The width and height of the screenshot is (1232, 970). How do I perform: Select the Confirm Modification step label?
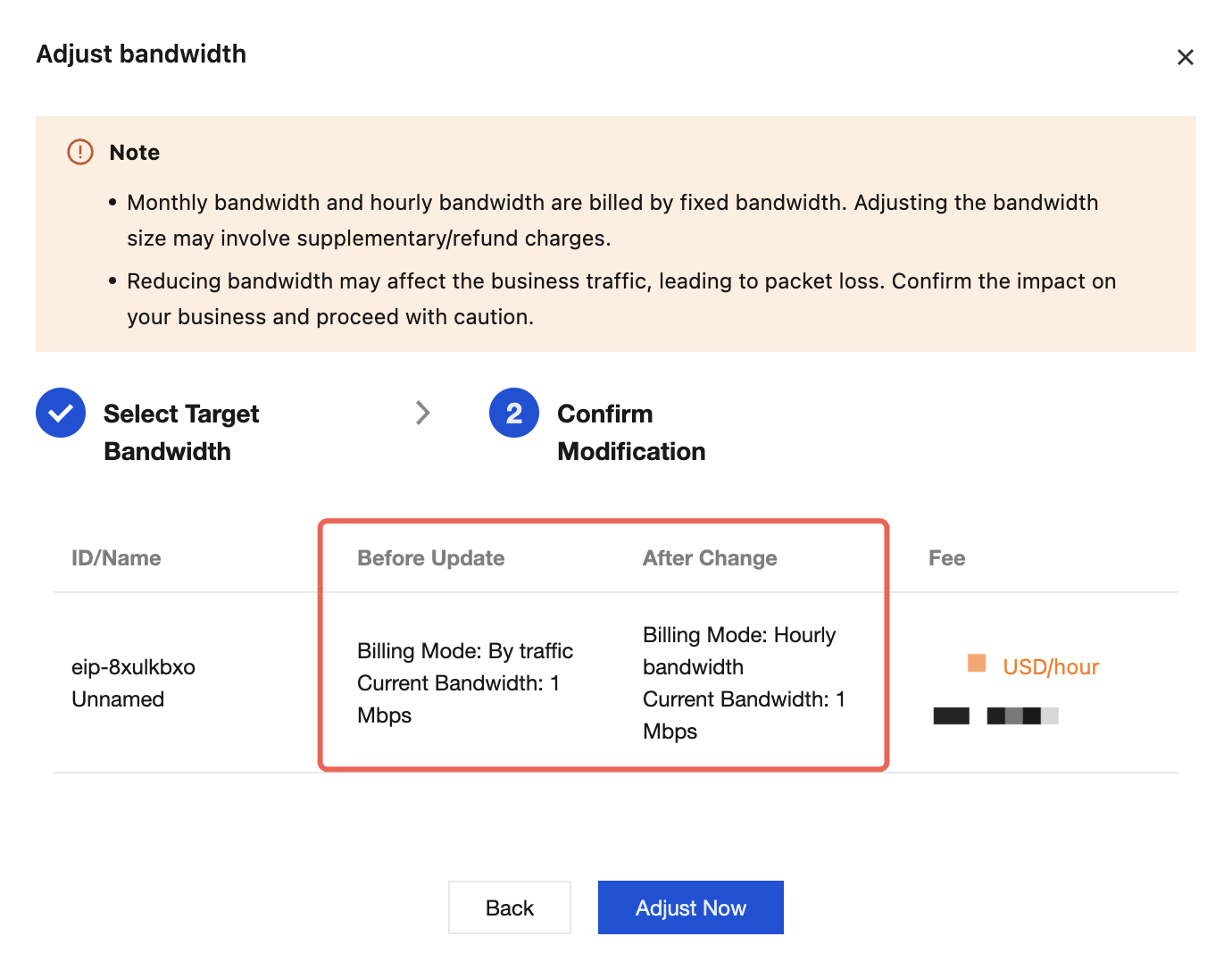pos(631,432)
